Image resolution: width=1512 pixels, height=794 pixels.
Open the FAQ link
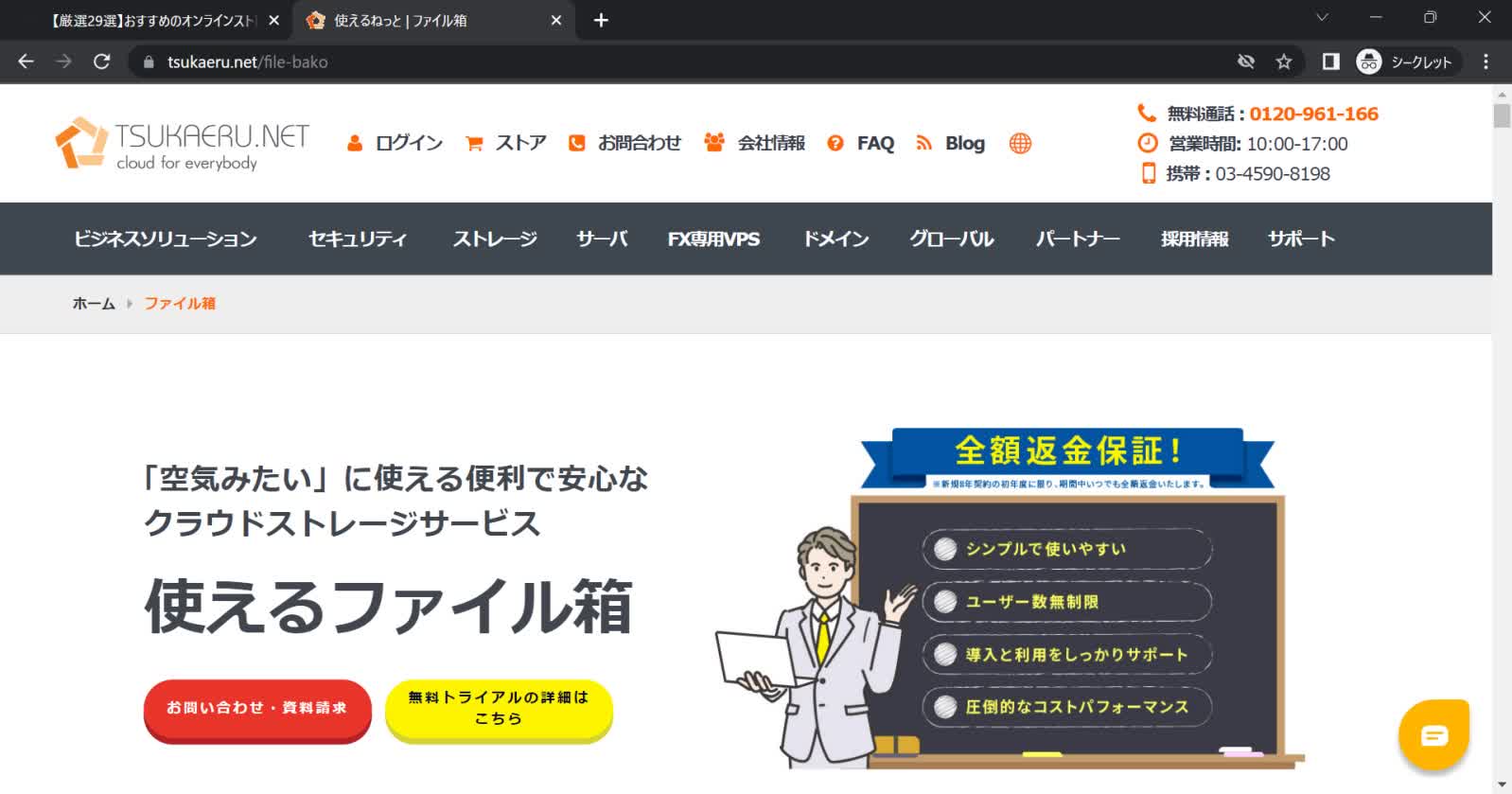(860, 143)
